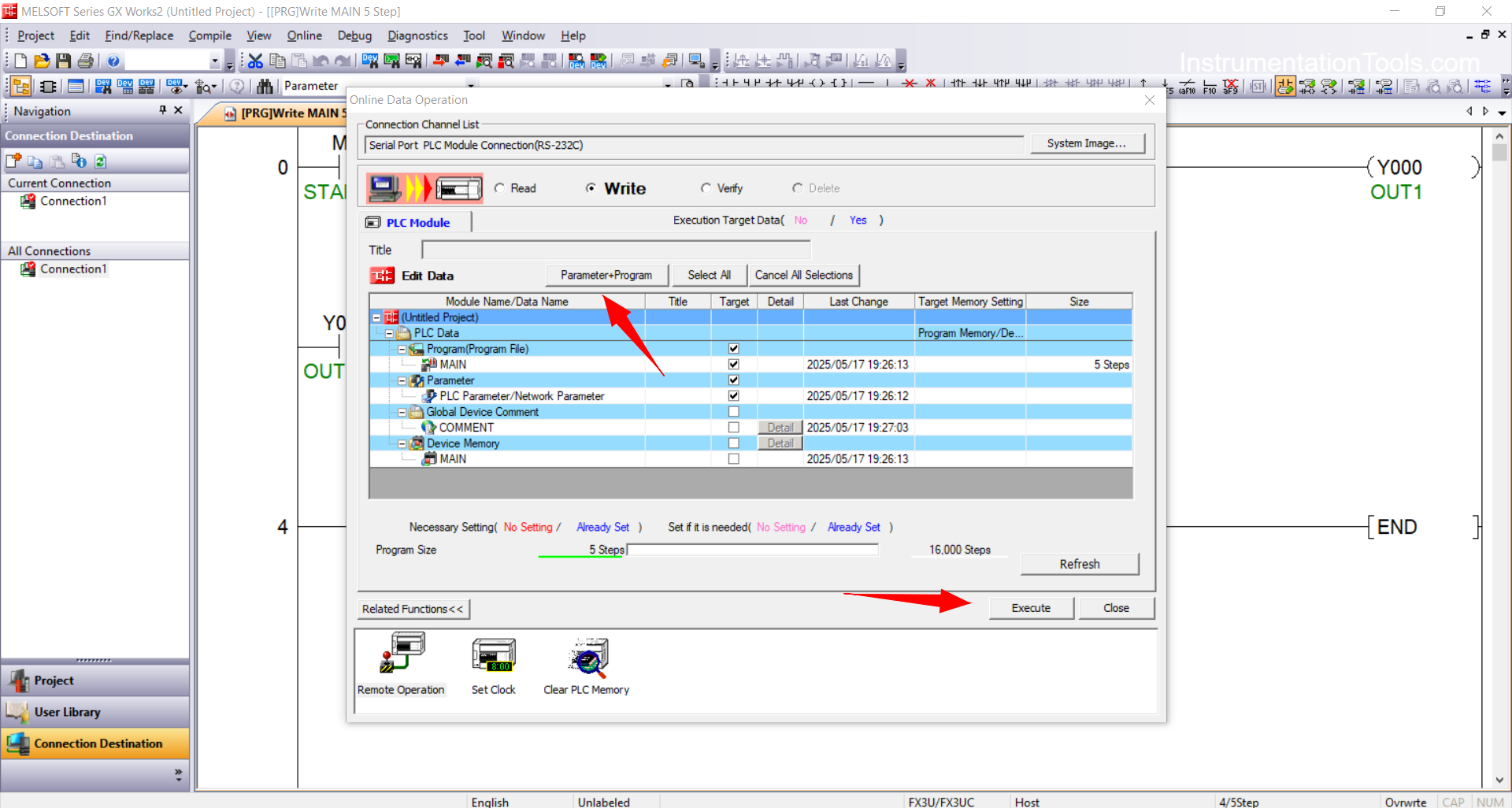The width and height of the screenshot is (1512, 808).
Task: Save the project with the floppy disk icon
Action: (x=63, y=61)
